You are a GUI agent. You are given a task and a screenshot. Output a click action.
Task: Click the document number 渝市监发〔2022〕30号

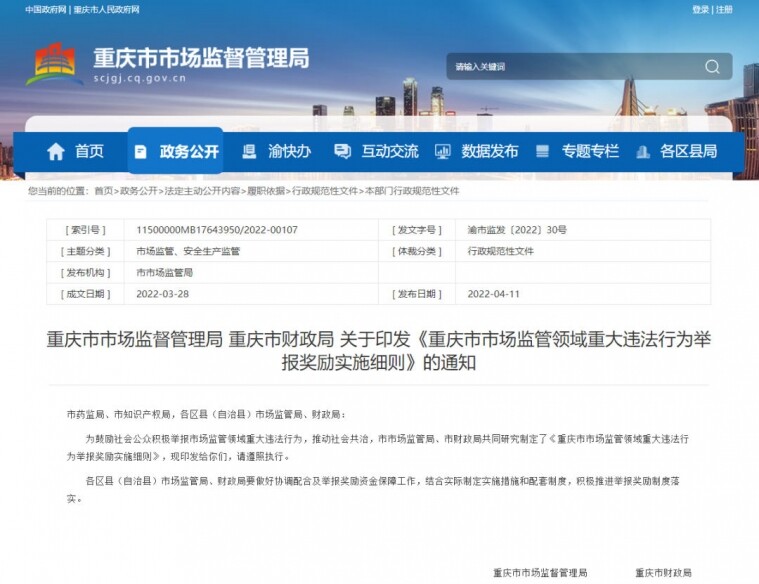(517, 230)
